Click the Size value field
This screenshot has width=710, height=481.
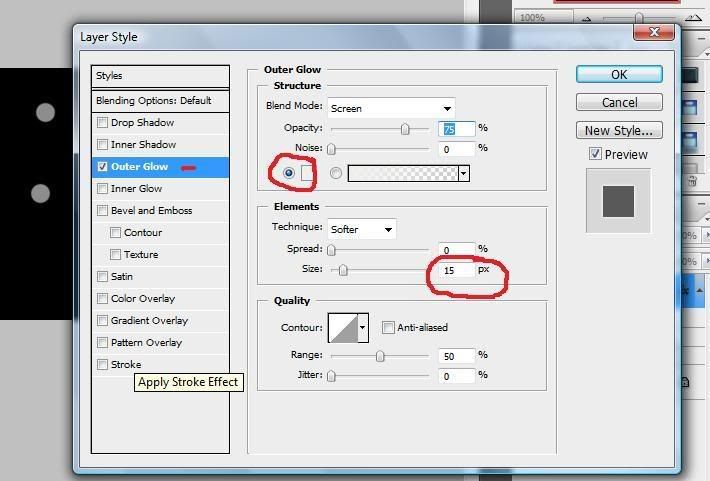tap(456, 270)
